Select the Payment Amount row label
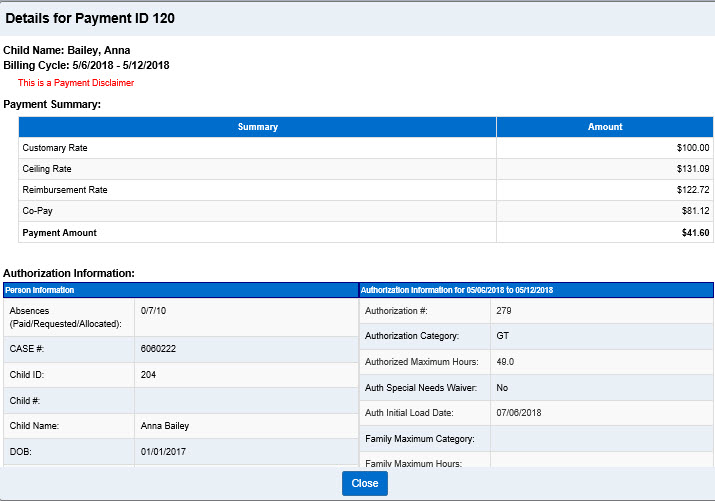Image resolution: width=715 pixels, height=501 pixels. tap(59, 232)
